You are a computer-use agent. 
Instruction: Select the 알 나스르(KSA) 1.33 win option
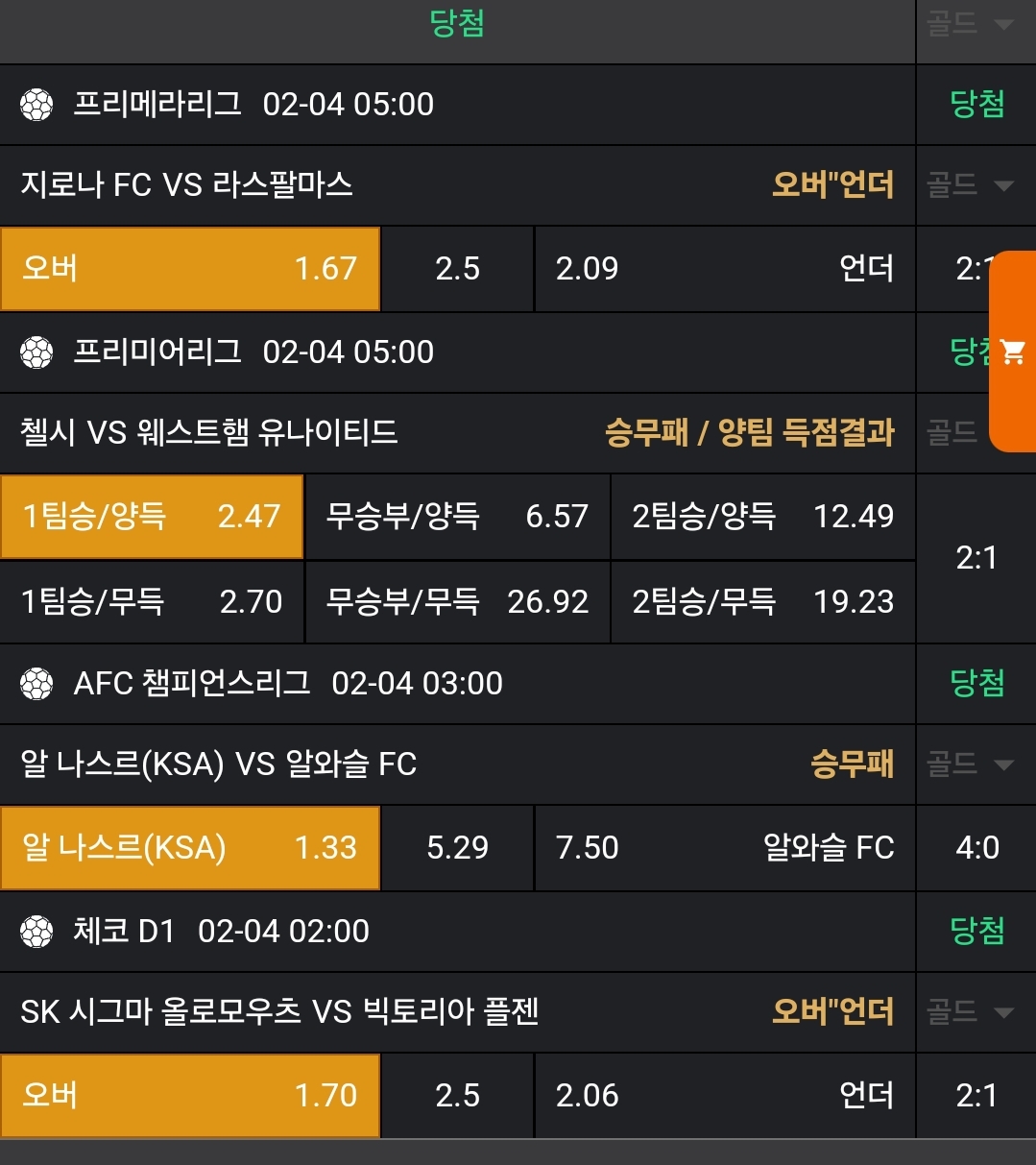pyautogui.click(x=190, y=848)
